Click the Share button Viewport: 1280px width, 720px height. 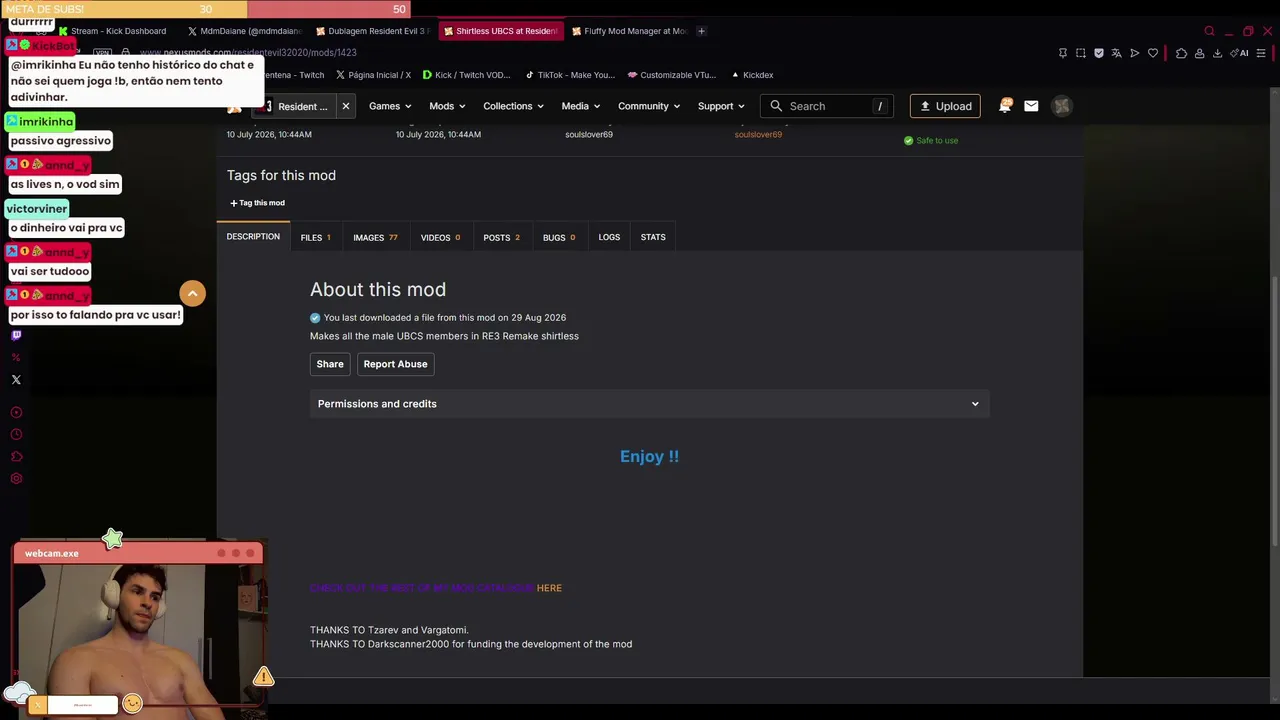tap(330, 364)
